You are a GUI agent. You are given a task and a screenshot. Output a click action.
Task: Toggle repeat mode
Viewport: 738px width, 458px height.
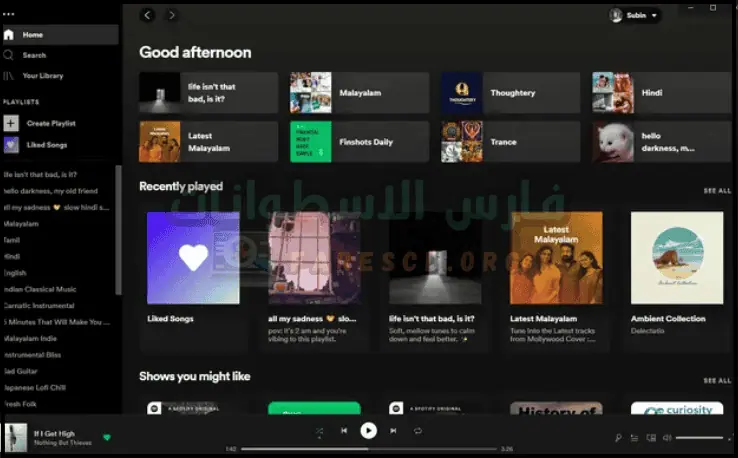(417, 431)
